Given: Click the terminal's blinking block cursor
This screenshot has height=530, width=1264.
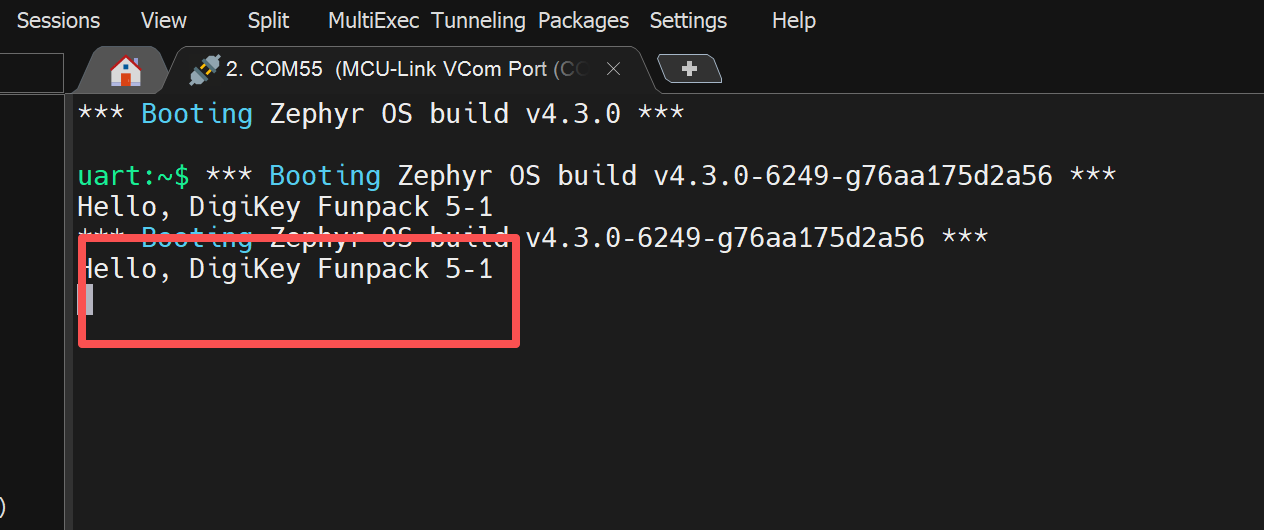Looking at the screenshot, I should pos(86,299).
